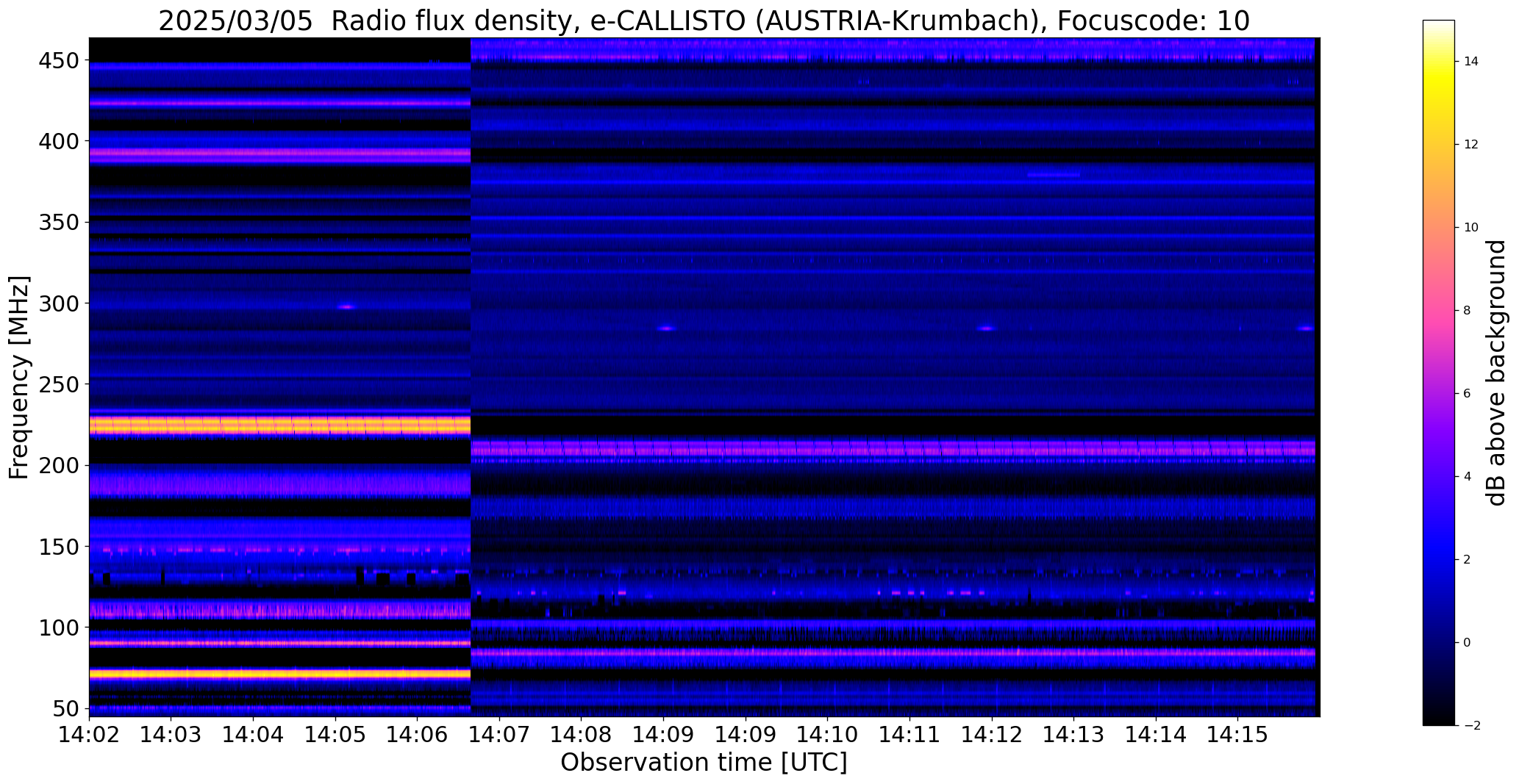Click the 14:05 time tick label
Viewport: 1519px width, 784px height.
(336, 734)
